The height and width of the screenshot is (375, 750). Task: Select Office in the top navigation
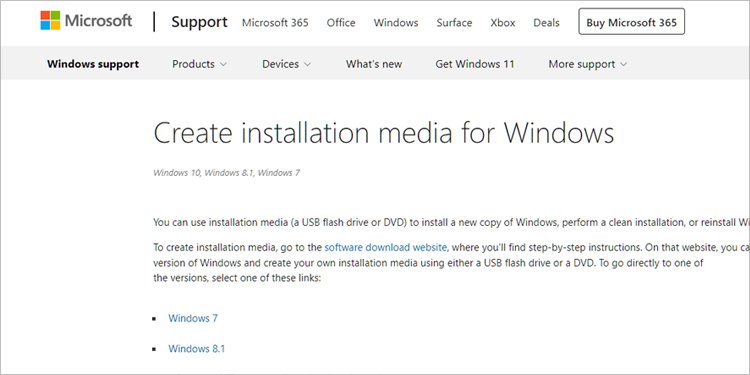pyautogui.click(x=341, y=22)
